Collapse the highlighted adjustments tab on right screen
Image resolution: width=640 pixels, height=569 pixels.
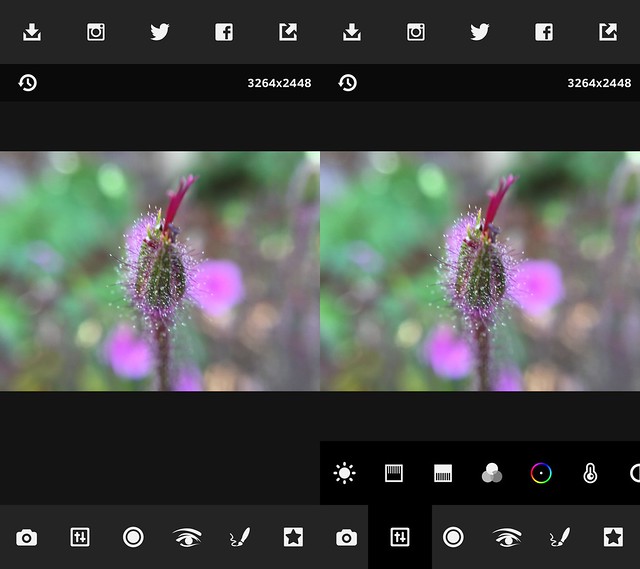[x=400, y=537]
